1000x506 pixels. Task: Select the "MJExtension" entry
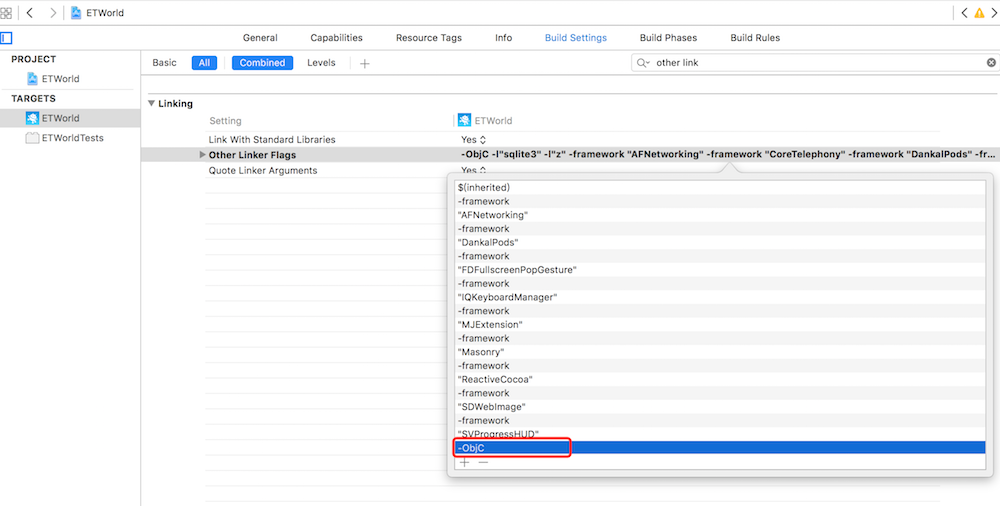coord(721,325)
